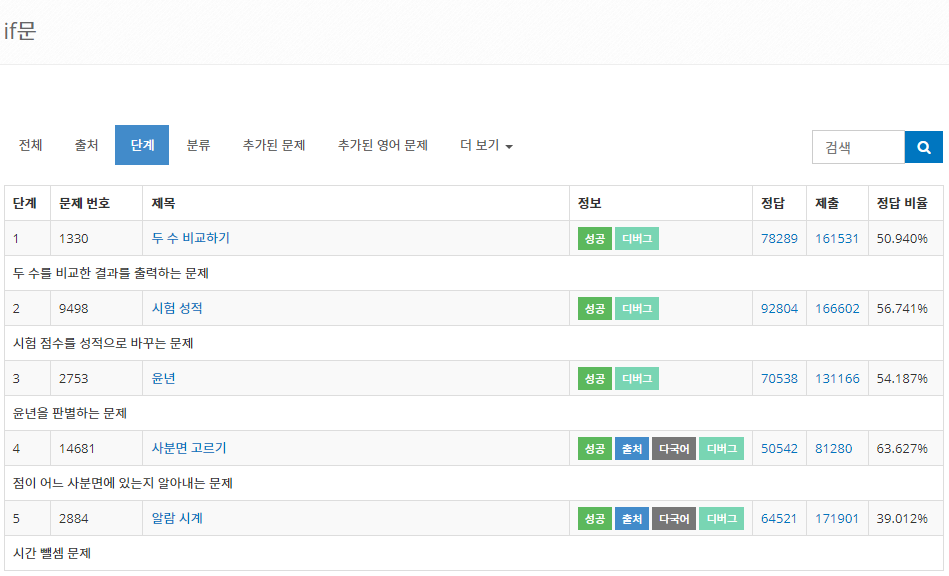The width and height of the screenshot is (949, 576).
Task: Click 다국어 badge in row 2884
Action: tap(674, 519)
